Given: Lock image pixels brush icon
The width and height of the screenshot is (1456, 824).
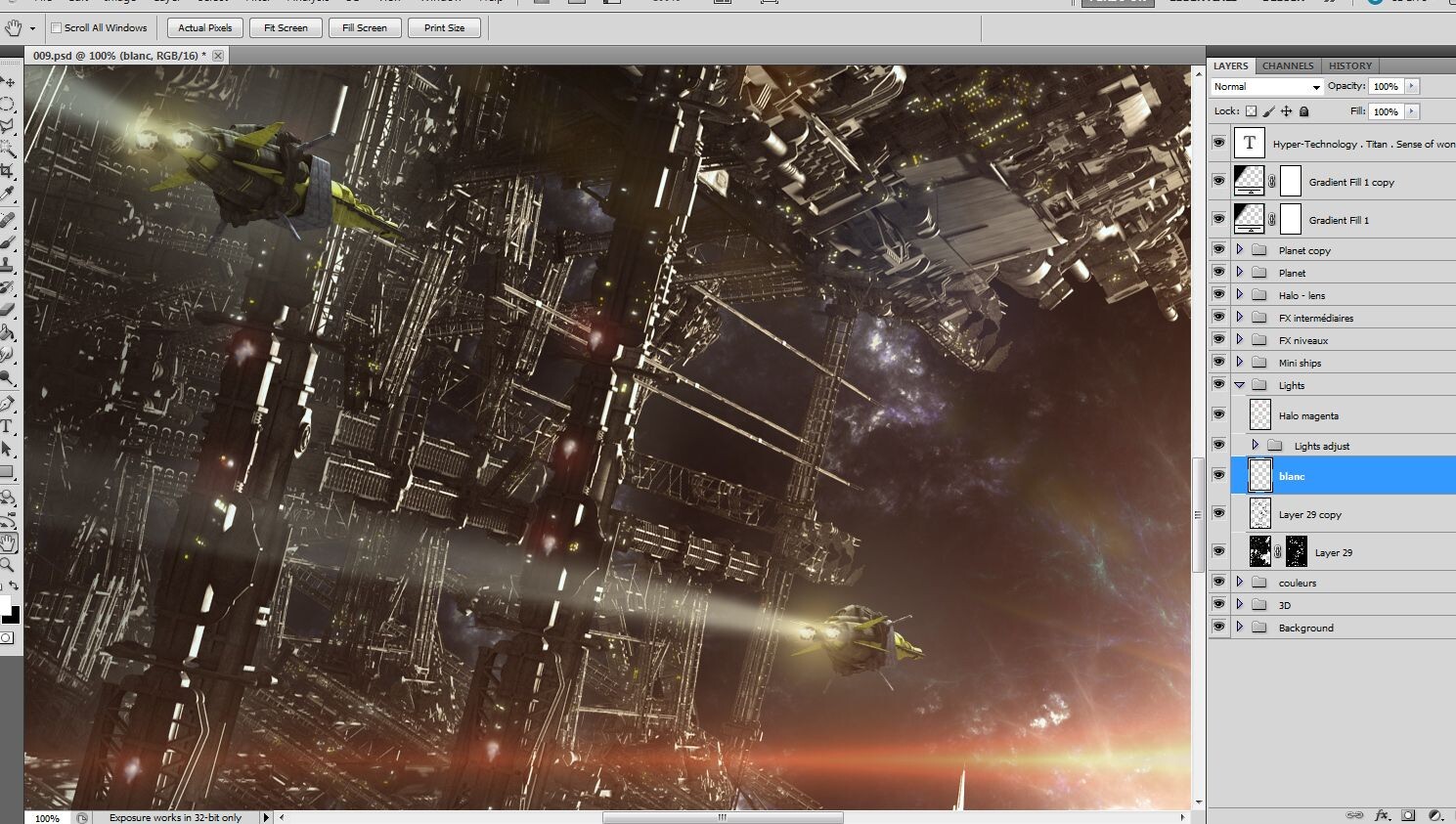Looking at the screenshot, I should click(x=1268, y=111).
